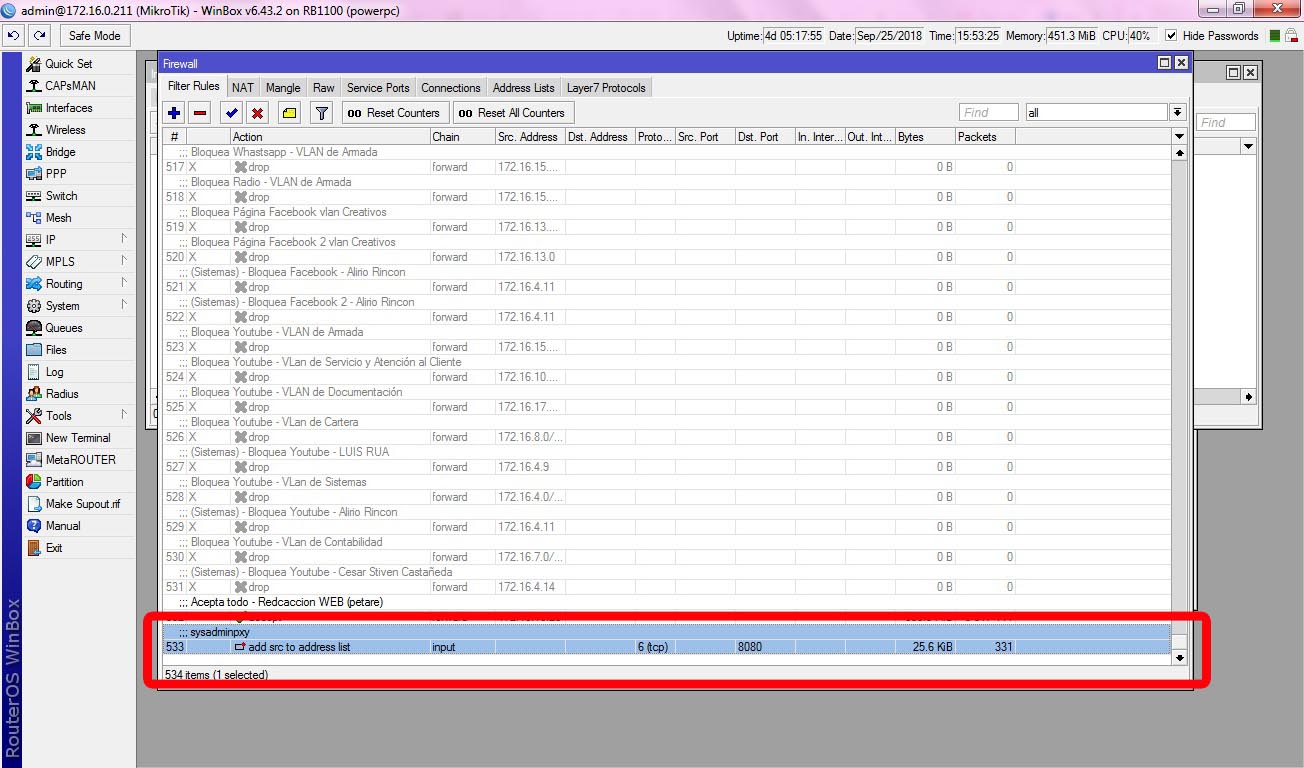Sort rules by the Chain column header
This screenshot has height=768, width=1304.
coord(462,137)
